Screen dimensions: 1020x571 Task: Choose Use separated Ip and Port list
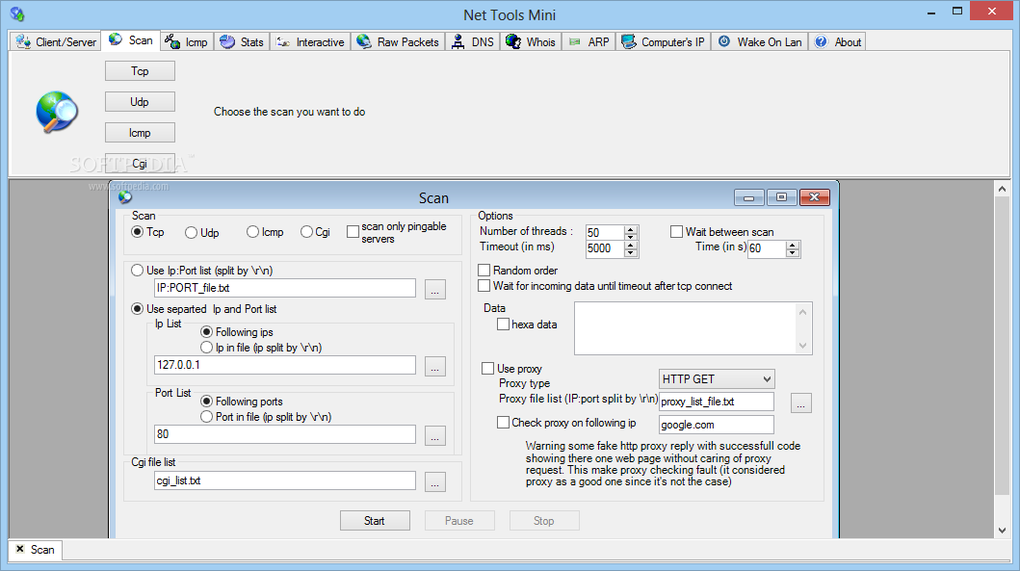[x=137, y=308]
